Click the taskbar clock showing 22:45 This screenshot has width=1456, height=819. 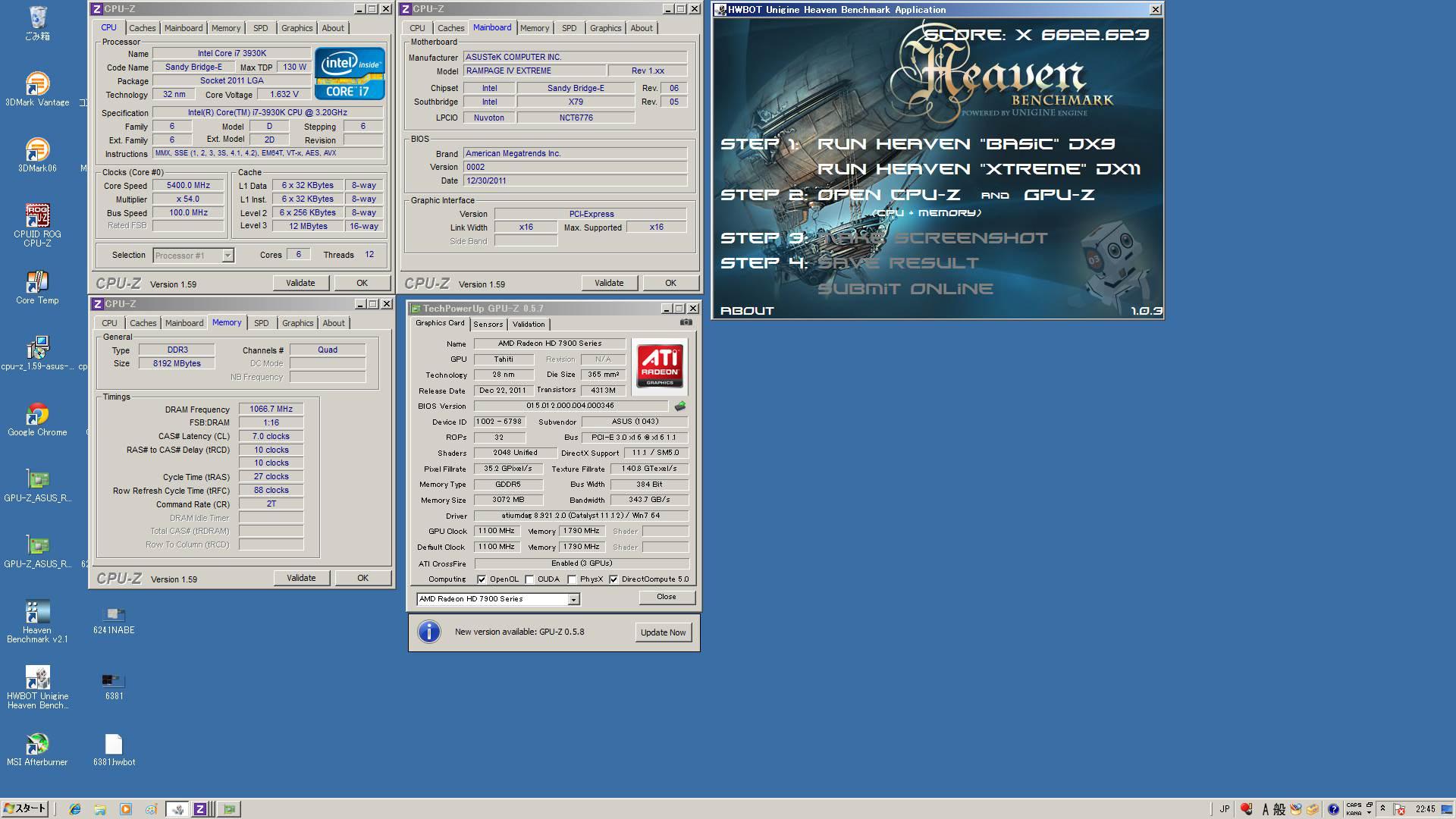point(1425,809)
